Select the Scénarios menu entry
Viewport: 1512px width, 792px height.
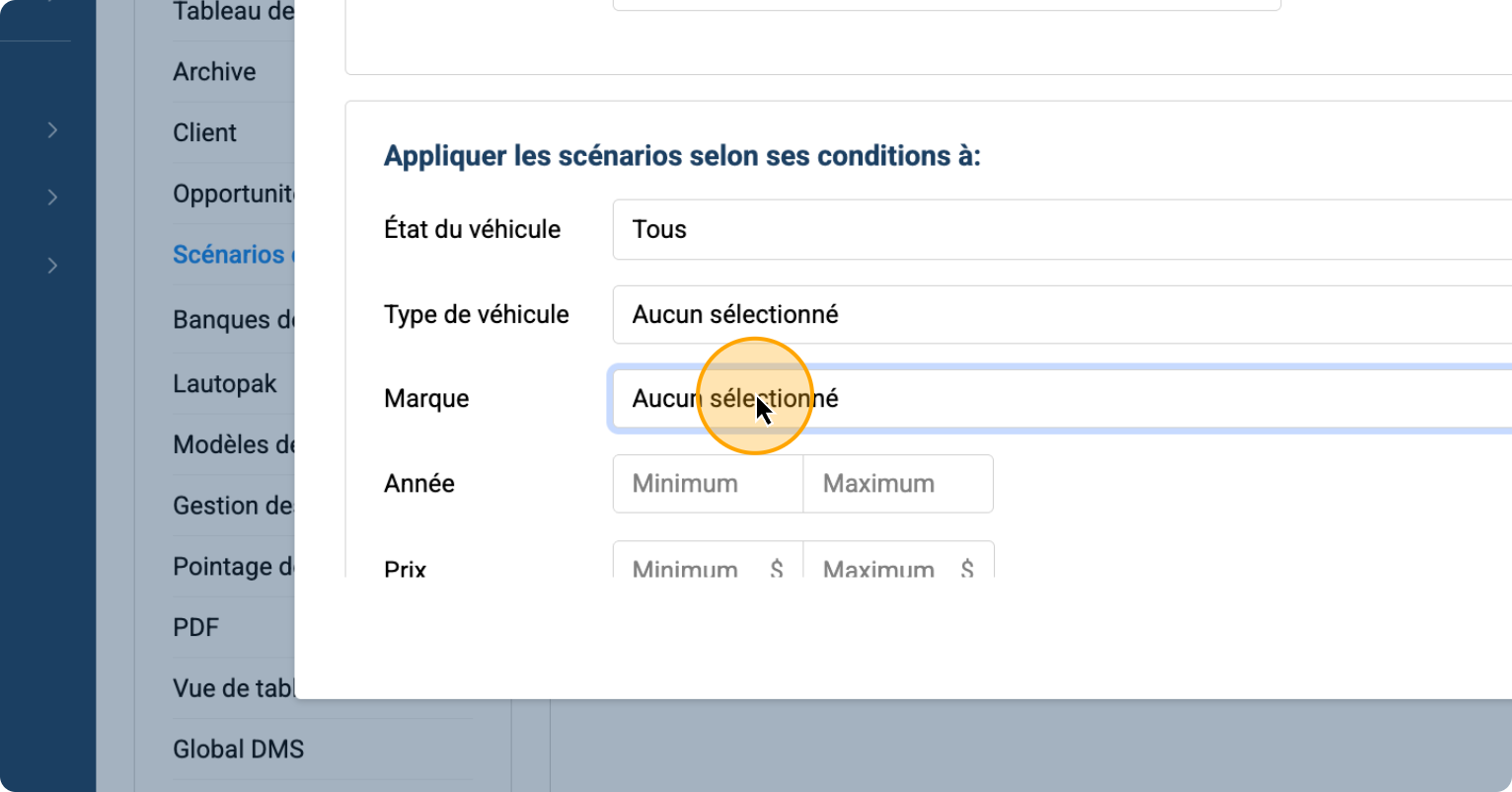pyautogui.click(x=230, y=255)
